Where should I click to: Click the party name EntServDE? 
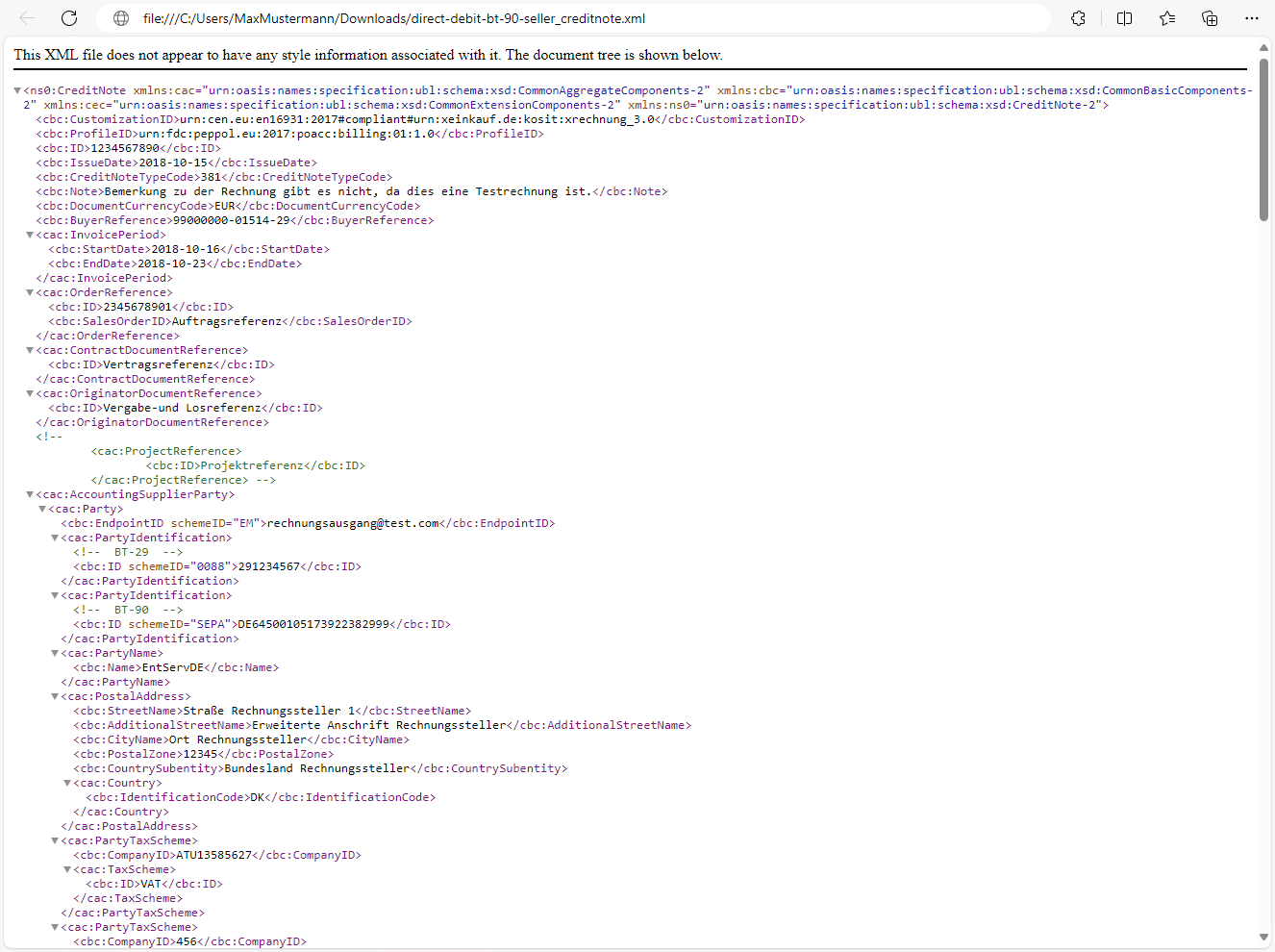pyautogui.click(x=173, y=667)
